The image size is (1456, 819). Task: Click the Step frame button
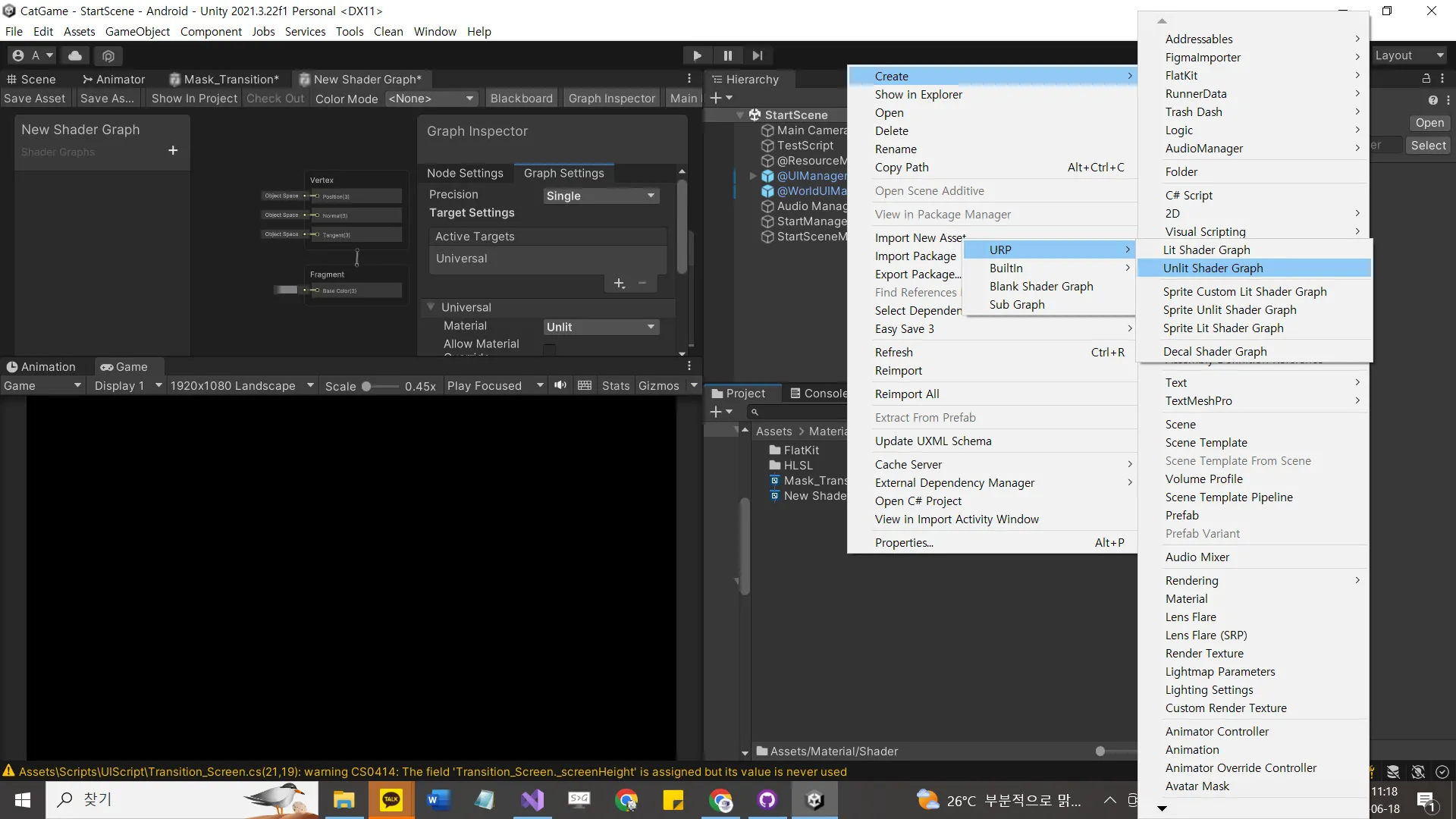tap(757, 55)
